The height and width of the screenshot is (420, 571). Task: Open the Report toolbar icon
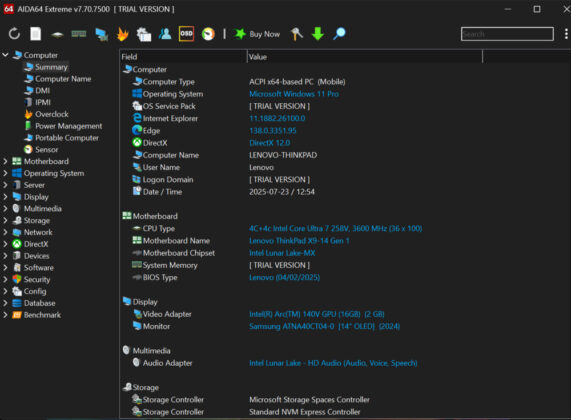click(x=35, y=34)
